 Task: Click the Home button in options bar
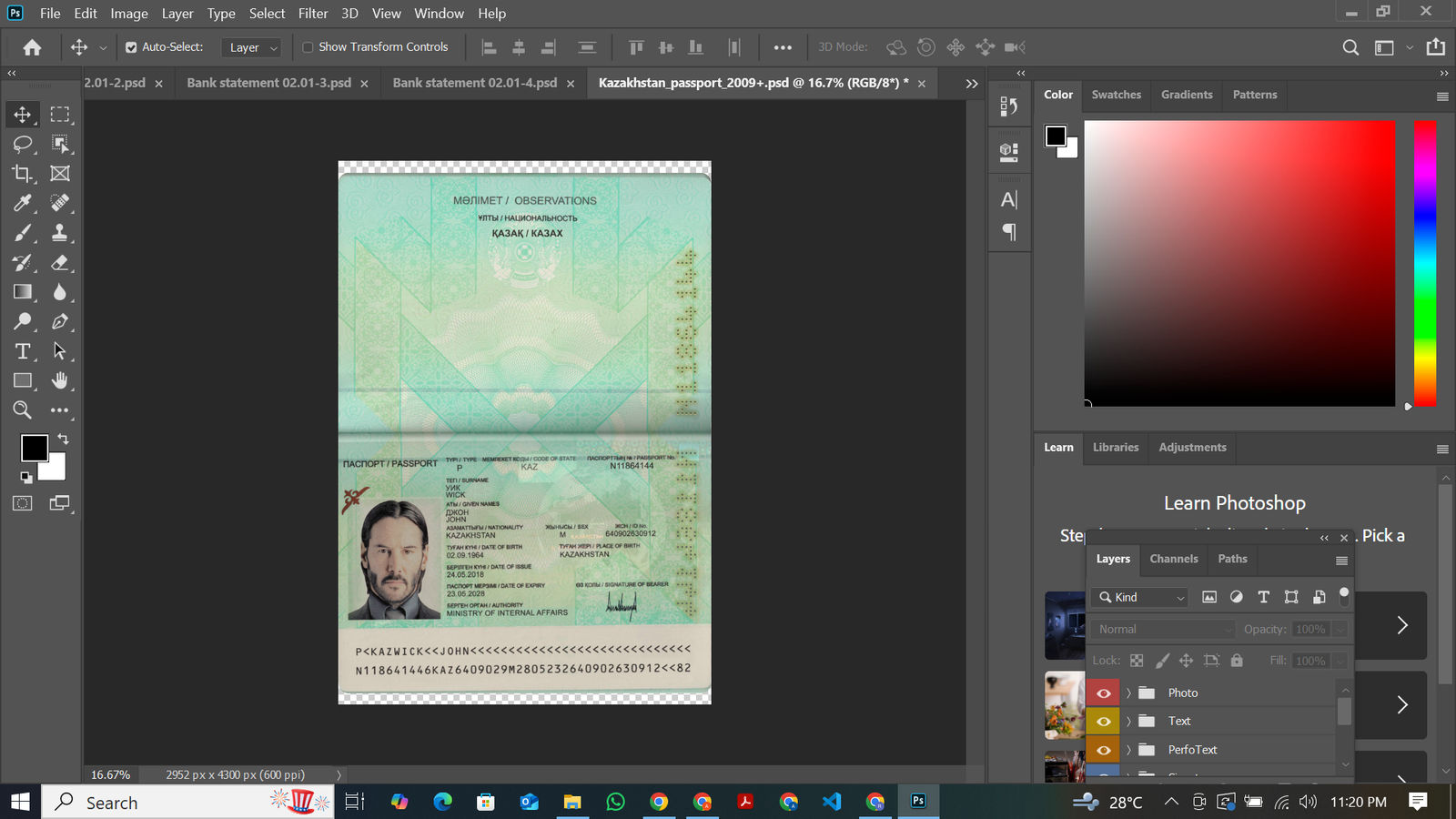[x=32, y=47]
